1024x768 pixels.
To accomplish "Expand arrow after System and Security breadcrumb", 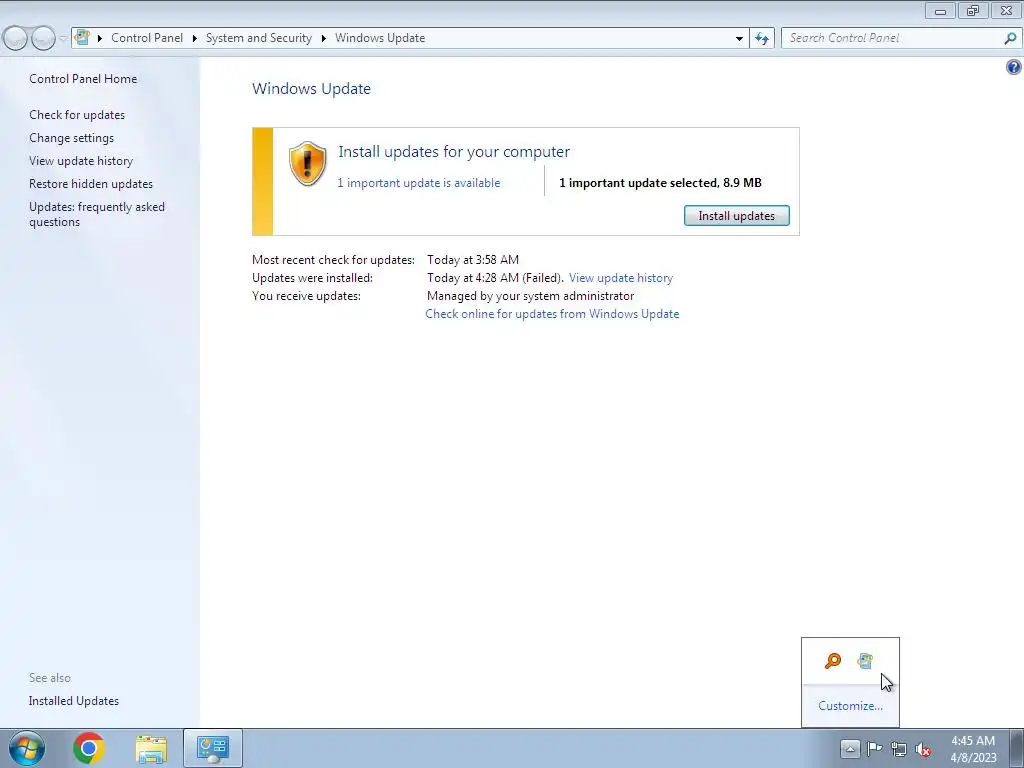I will click(323, 38).
